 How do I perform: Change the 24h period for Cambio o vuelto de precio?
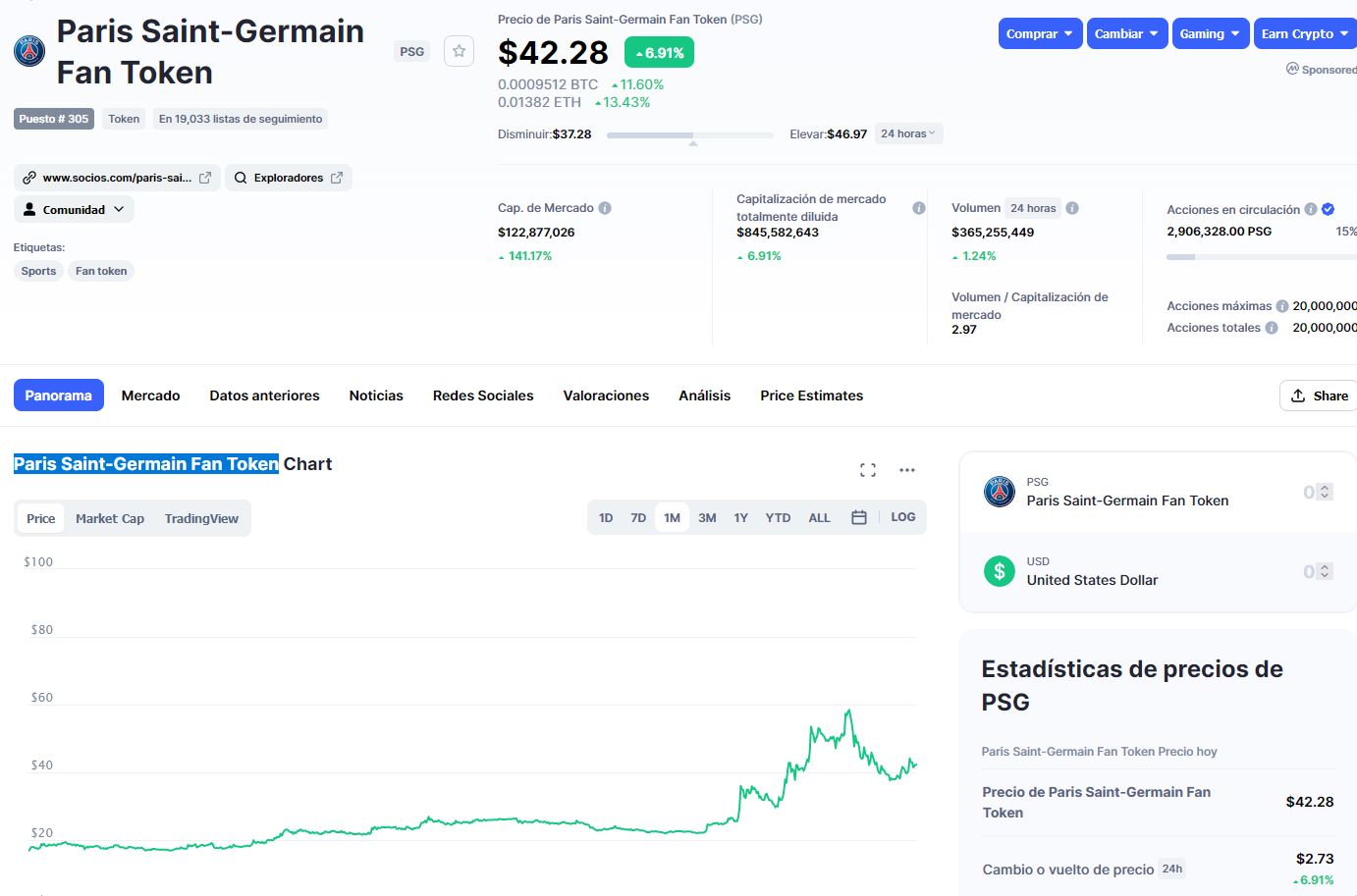click(x=1172, y=869)
